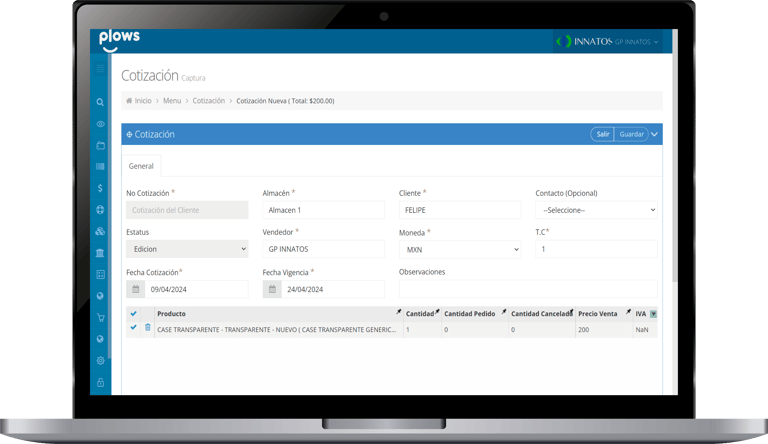Toggle the select-all check in the table header

coord(133,314)
